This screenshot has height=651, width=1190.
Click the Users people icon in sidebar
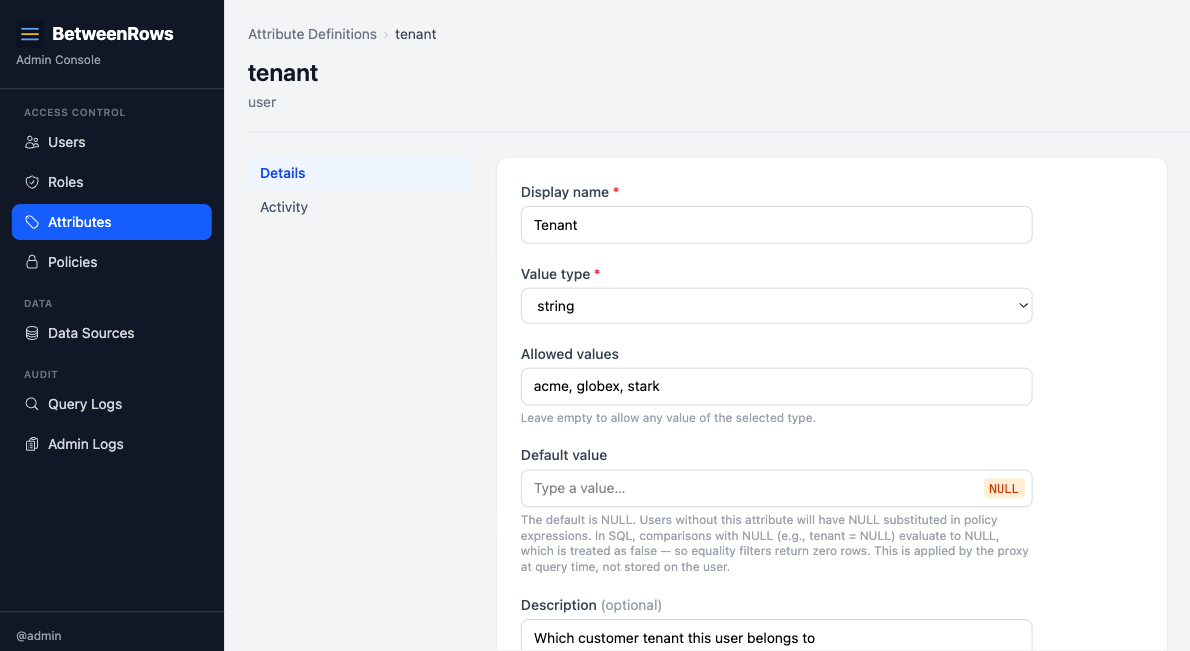(x=32, y=142)
